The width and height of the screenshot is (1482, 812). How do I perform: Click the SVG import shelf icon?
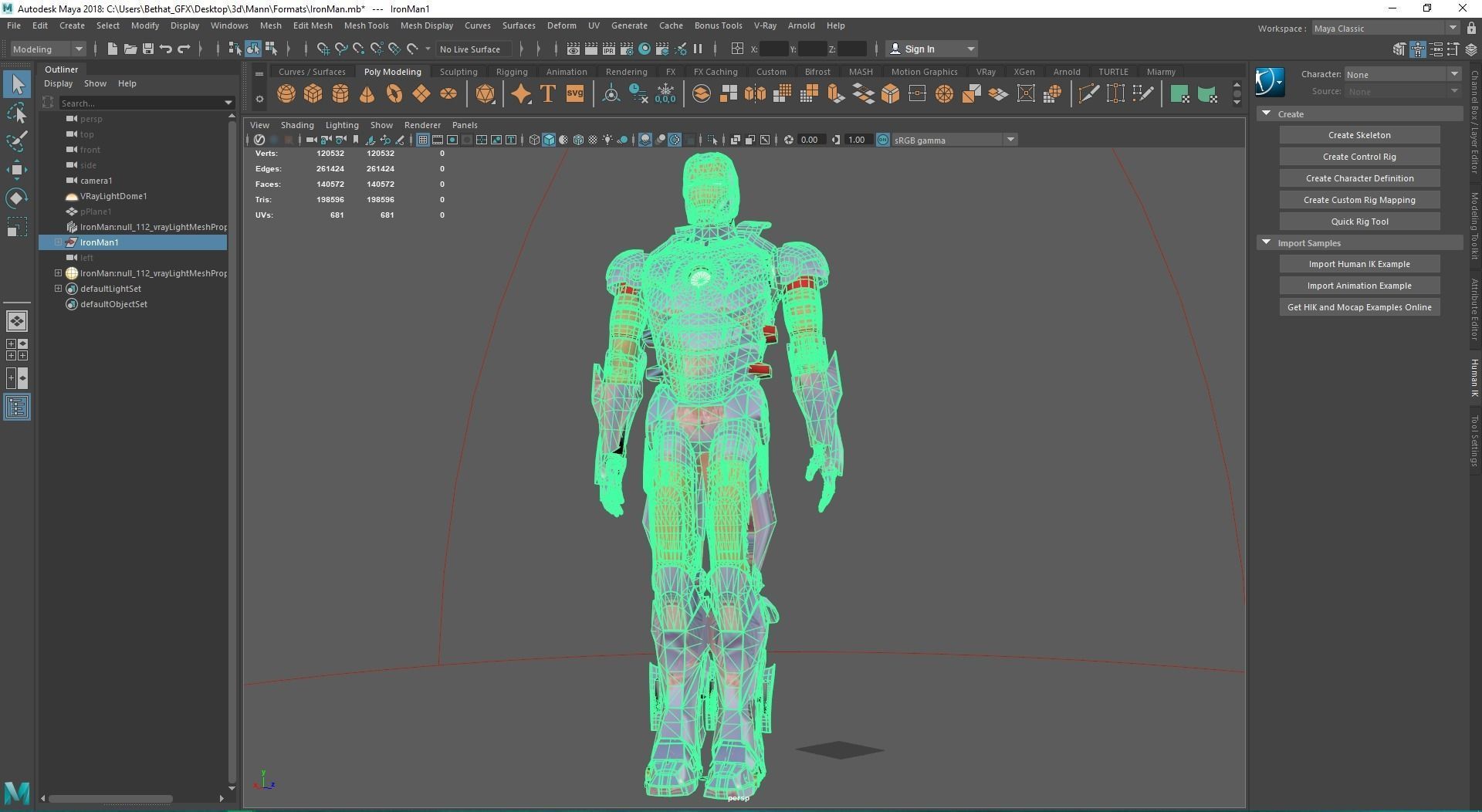tap(574, 94)
